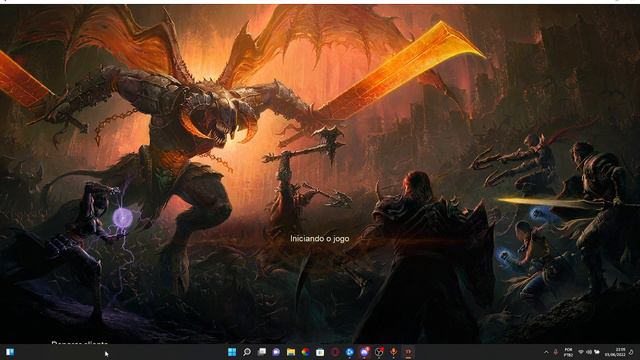Show hidden system tray icons chevron
The width and height of the screenshot is (640, 360).
547,352
